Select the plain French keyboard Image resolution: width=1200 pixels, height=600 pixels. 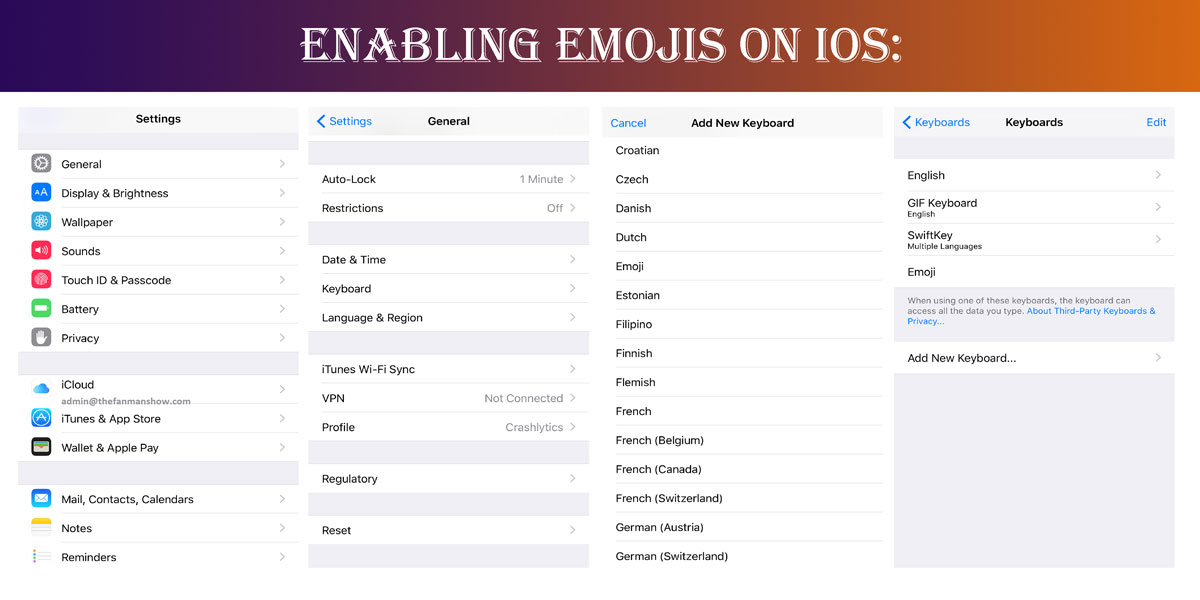[x=742, y=411]
